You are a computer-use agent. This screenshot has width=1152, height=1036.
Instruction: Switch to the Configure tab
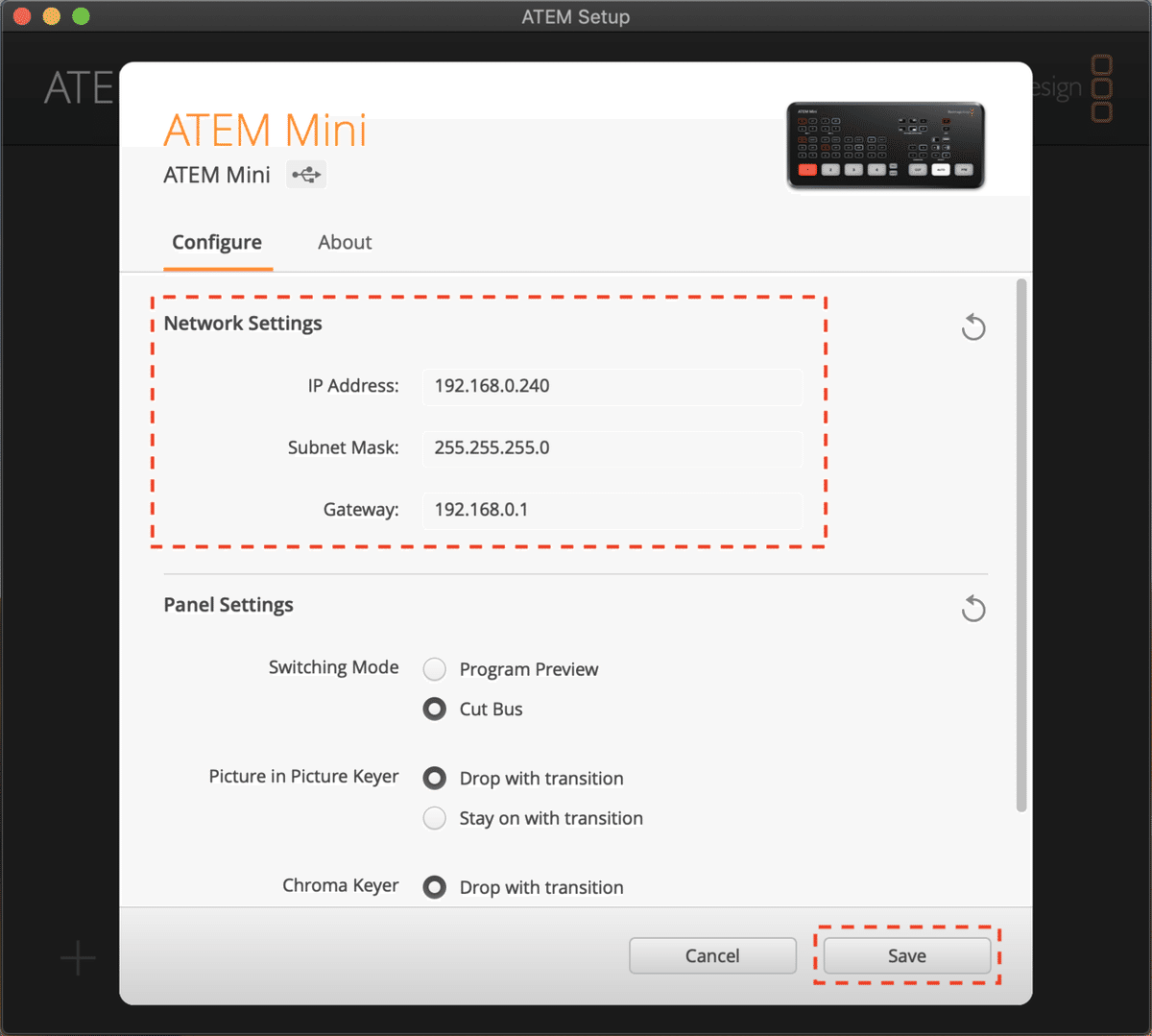point(217,242)
